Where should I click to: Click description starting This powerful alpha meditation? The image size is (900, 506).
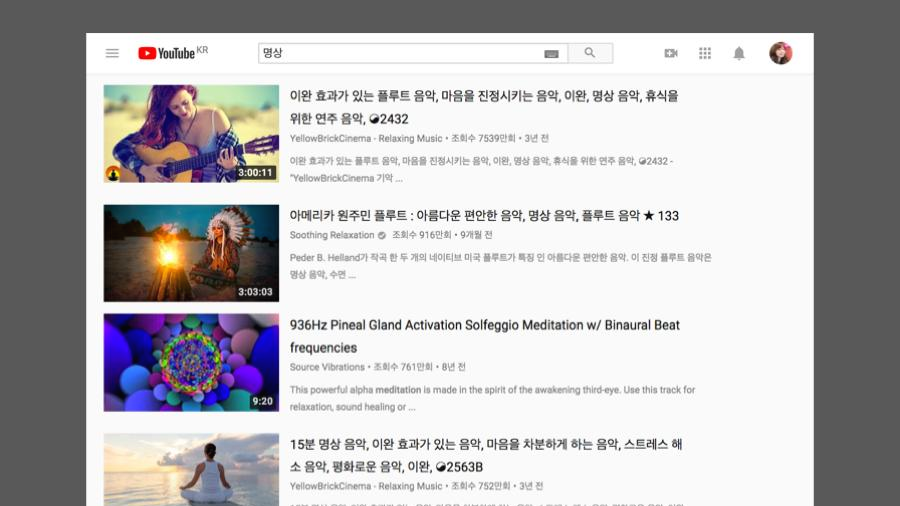(492, 398)
